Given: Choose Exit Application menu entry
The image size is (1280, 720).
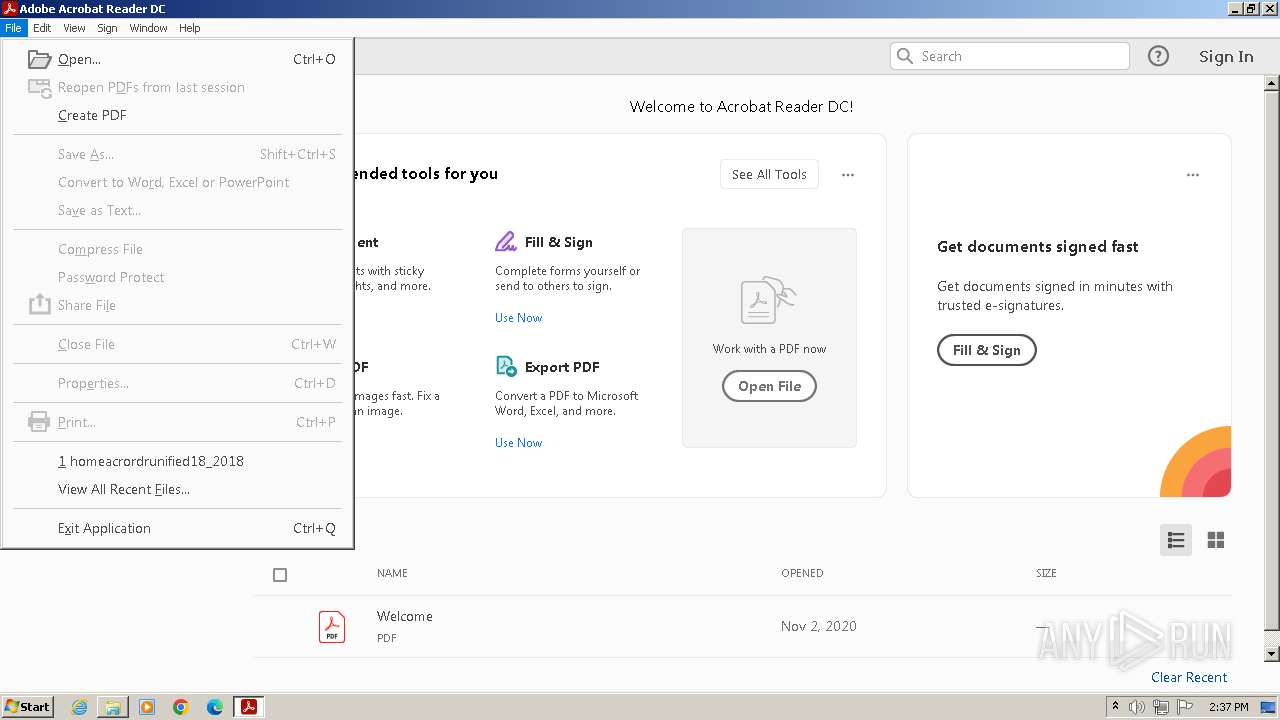Looking at the screenshot, I should pos(178,528).
